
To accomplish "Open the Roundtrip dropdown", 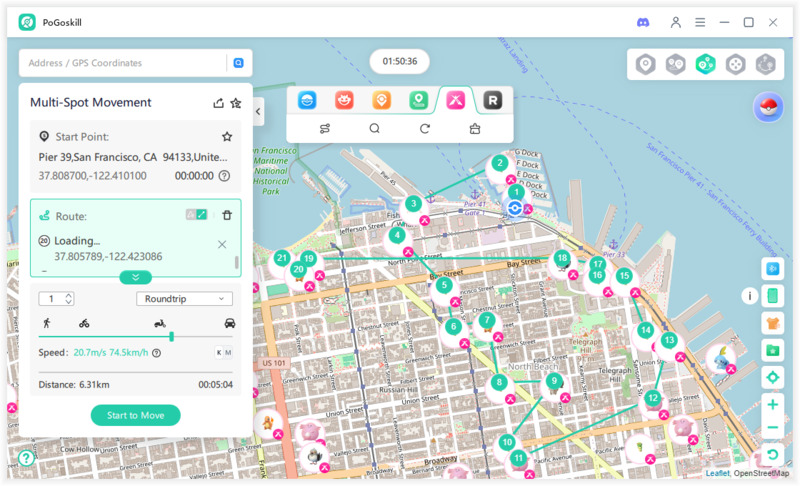I will (x=184, y=299).
